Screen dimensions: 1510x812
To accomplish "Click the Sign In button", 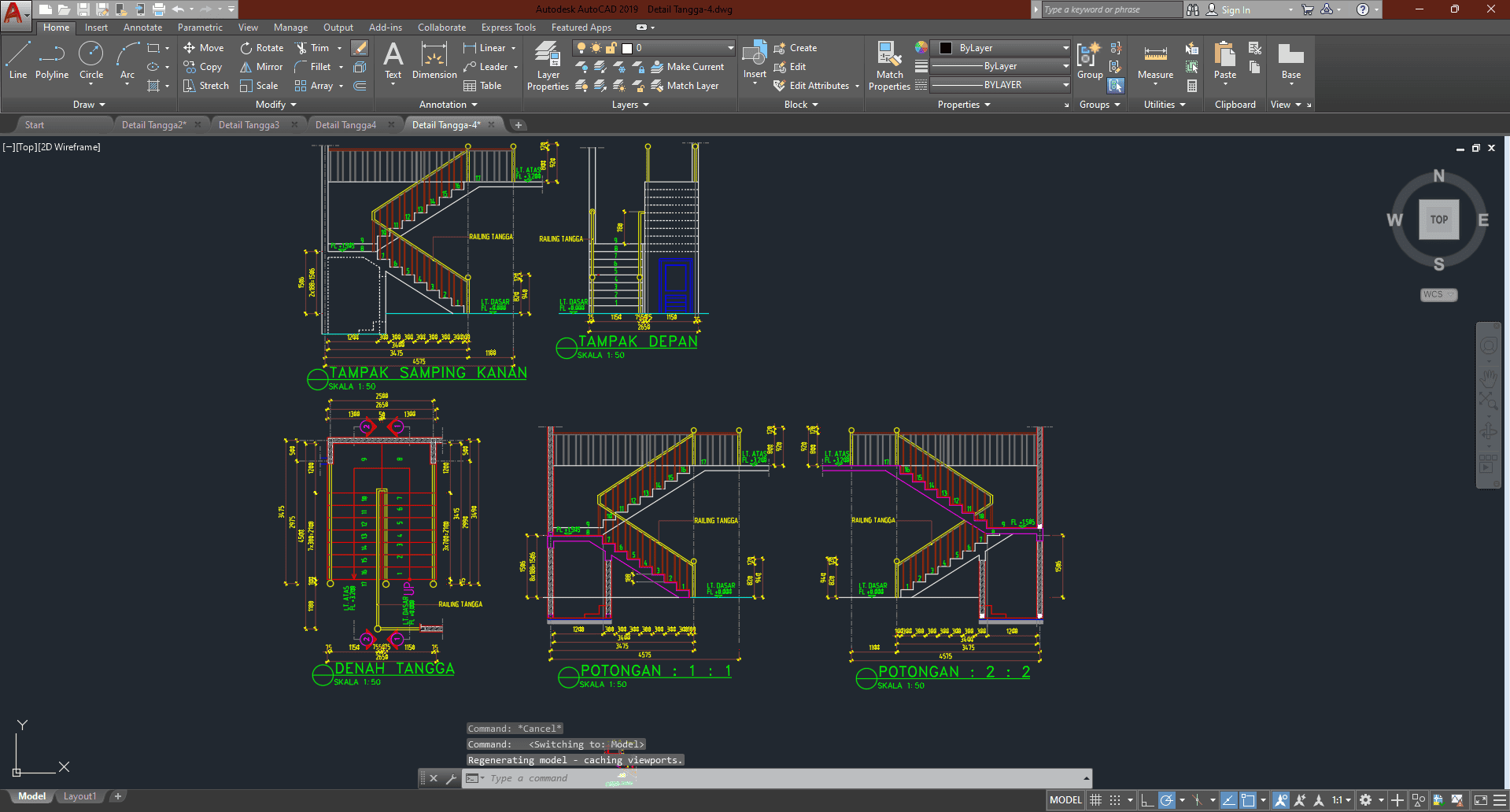I will pos(1235,10).
